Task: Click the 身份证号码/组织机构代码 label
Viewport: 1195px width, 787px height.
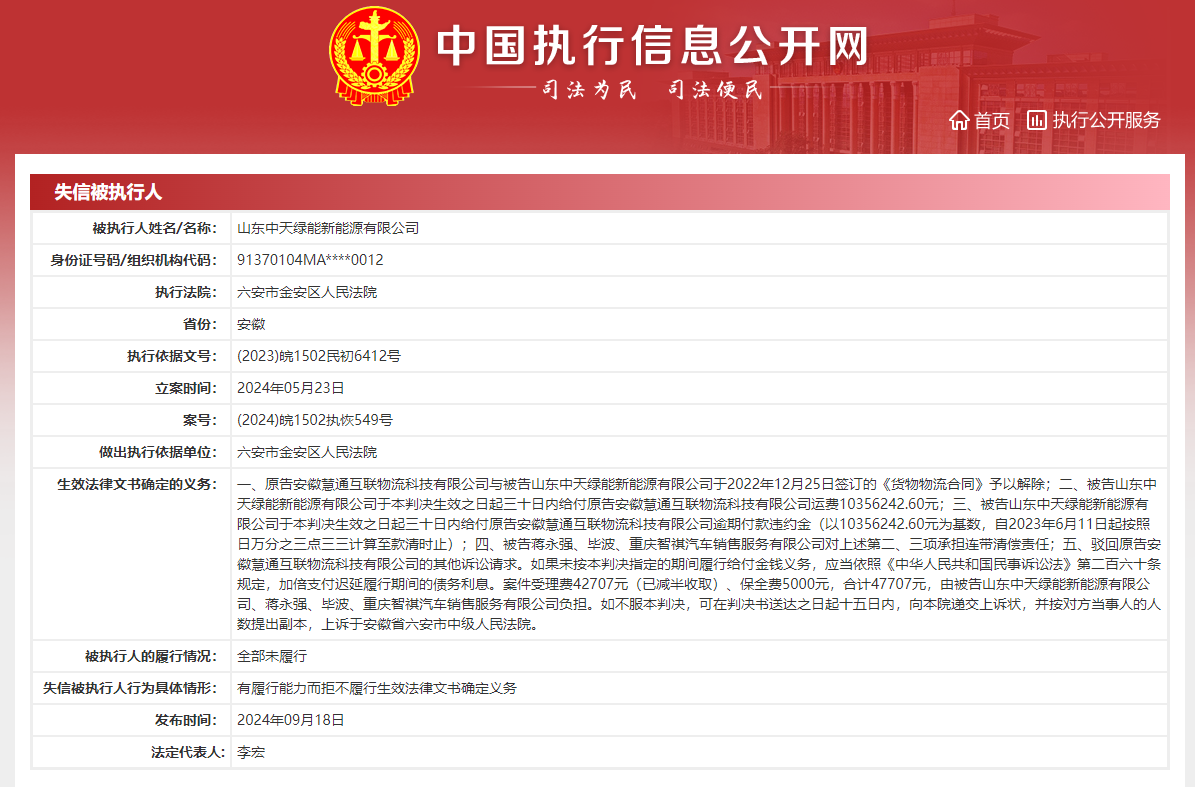Action: pos(134,260)
